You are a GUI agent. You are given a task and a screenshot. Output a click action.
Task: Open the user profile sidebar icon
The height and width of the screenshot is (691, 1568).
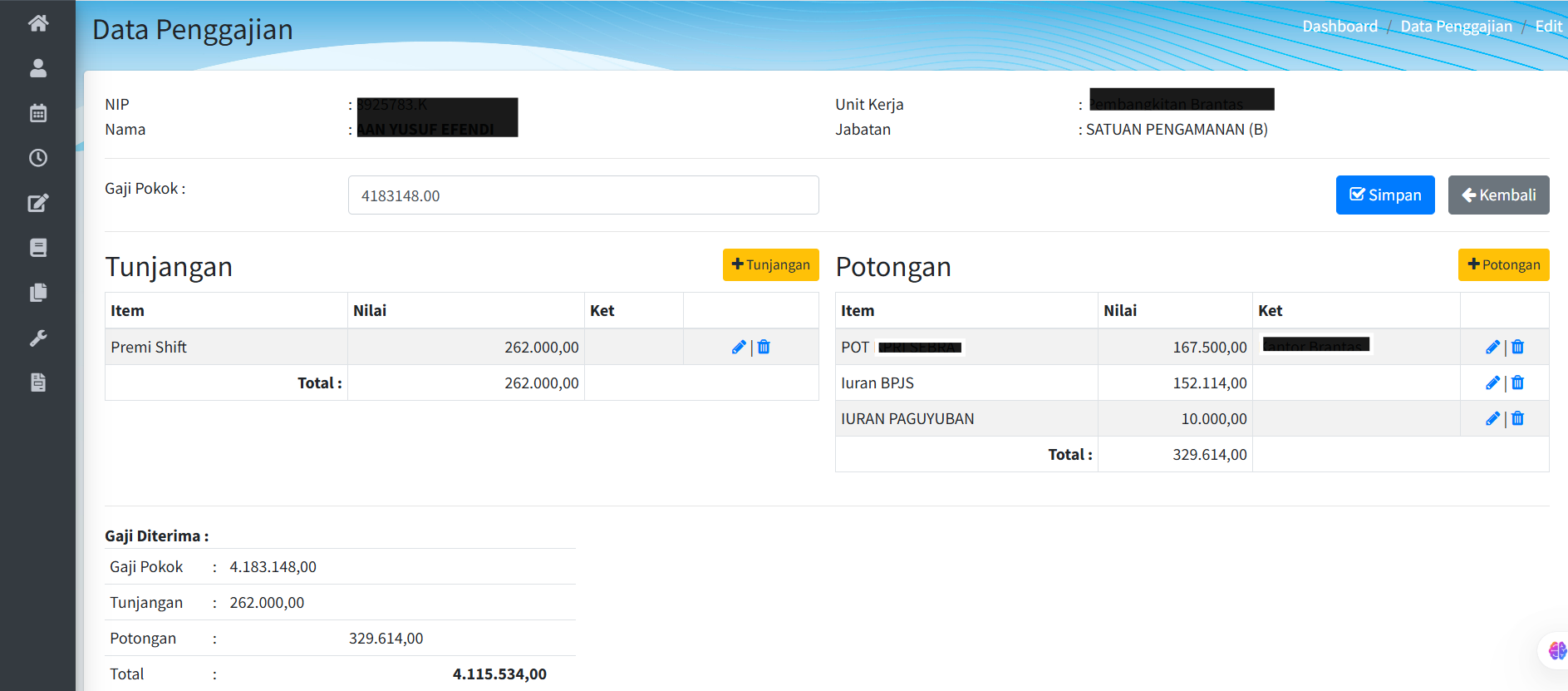(38, 68)
